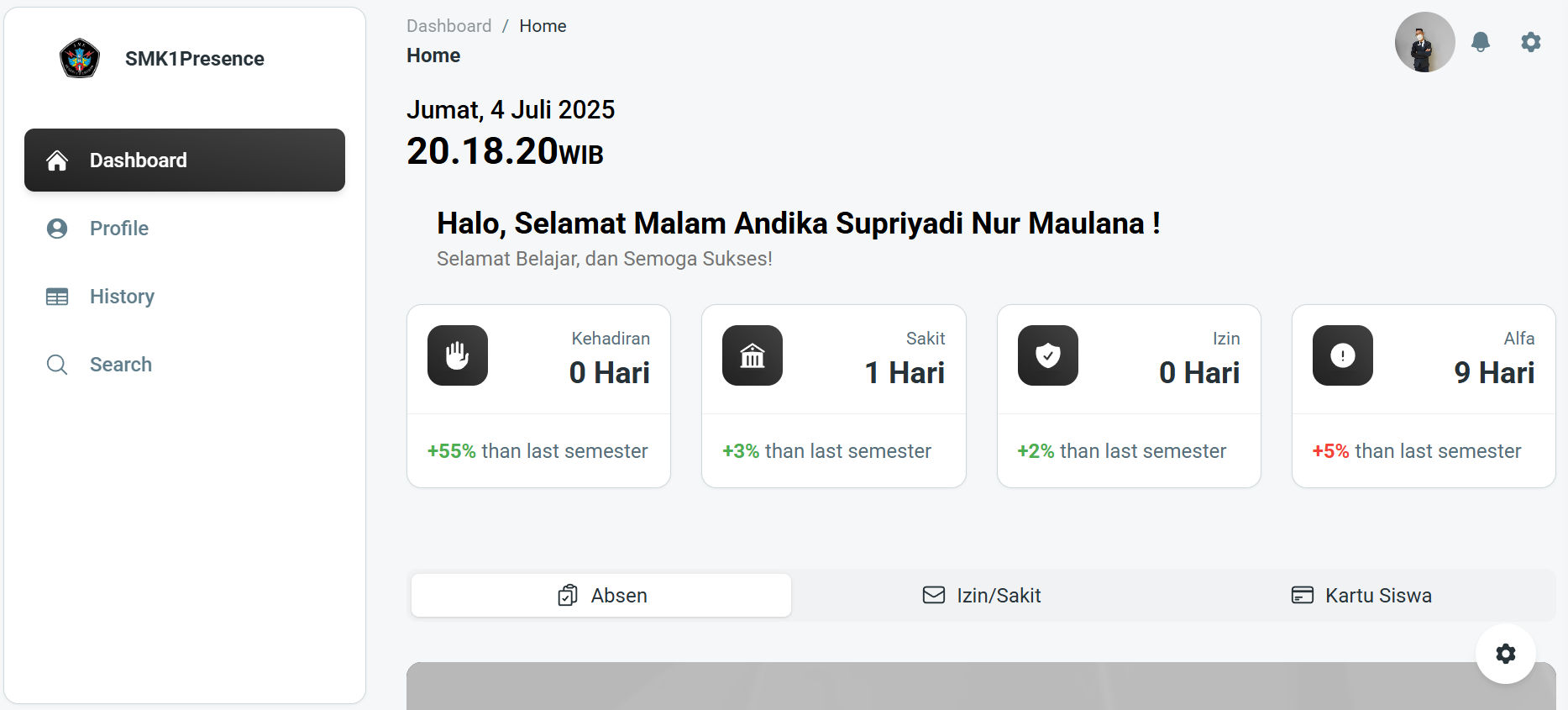Click the Home breadcrumb item
Screen dimensions: 1568x710
click(x=543, y=26)
